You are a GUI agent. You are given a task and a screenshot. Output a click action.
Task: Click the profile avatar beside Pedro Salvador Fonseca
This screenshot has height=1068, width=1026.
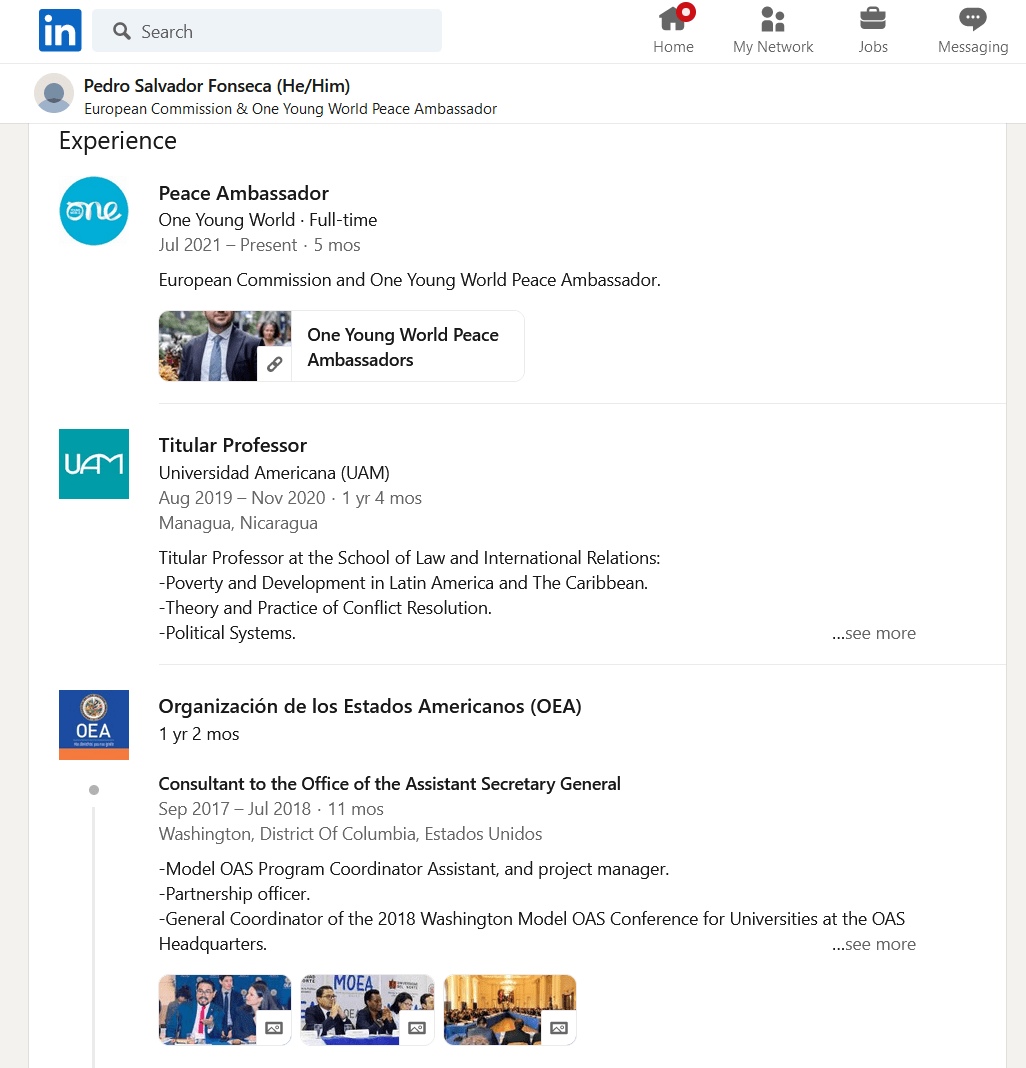tap(54, 93)
